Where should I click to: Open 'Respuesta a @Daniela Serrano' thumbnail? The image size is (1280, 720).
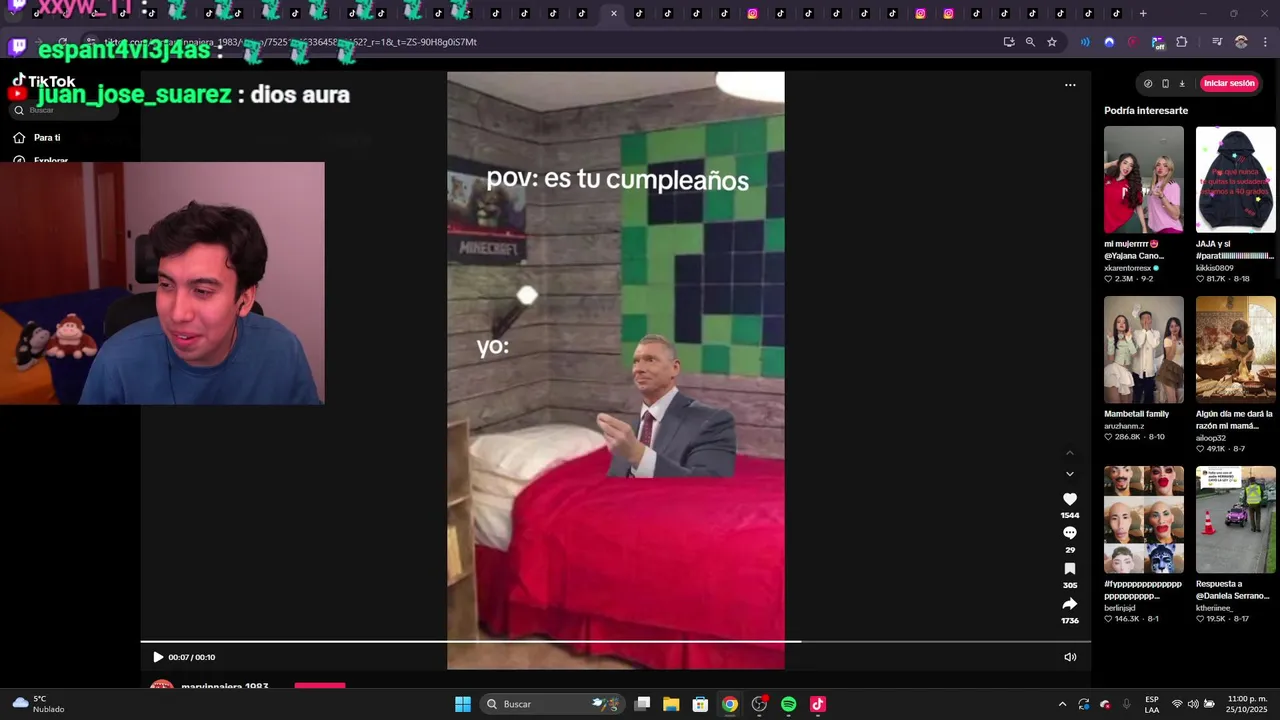pos(1235,520)
